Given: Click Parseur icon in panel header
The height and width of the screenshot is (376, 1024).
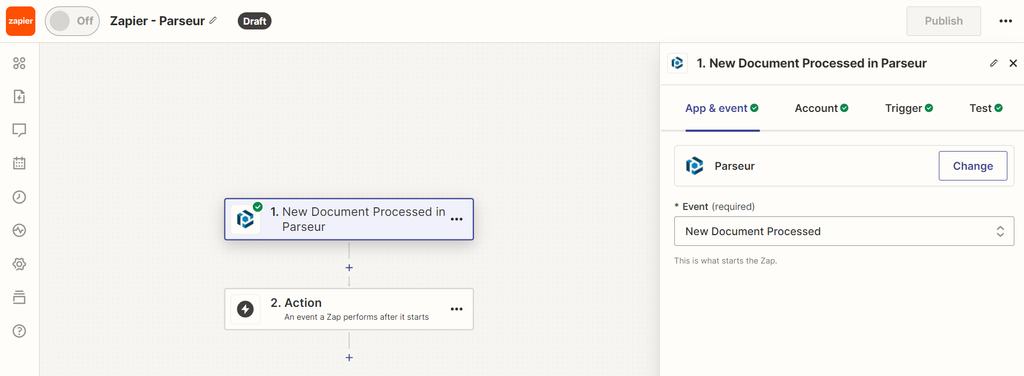Looking at the screenshot, I should pyautogui.click(x=677, y=63).
